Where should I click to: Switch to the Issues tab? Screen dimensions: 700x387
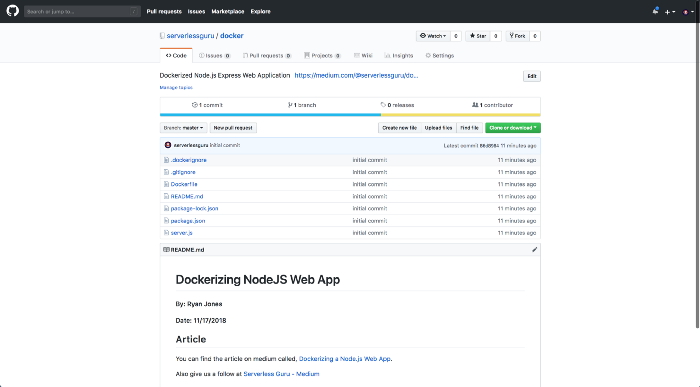214,55
